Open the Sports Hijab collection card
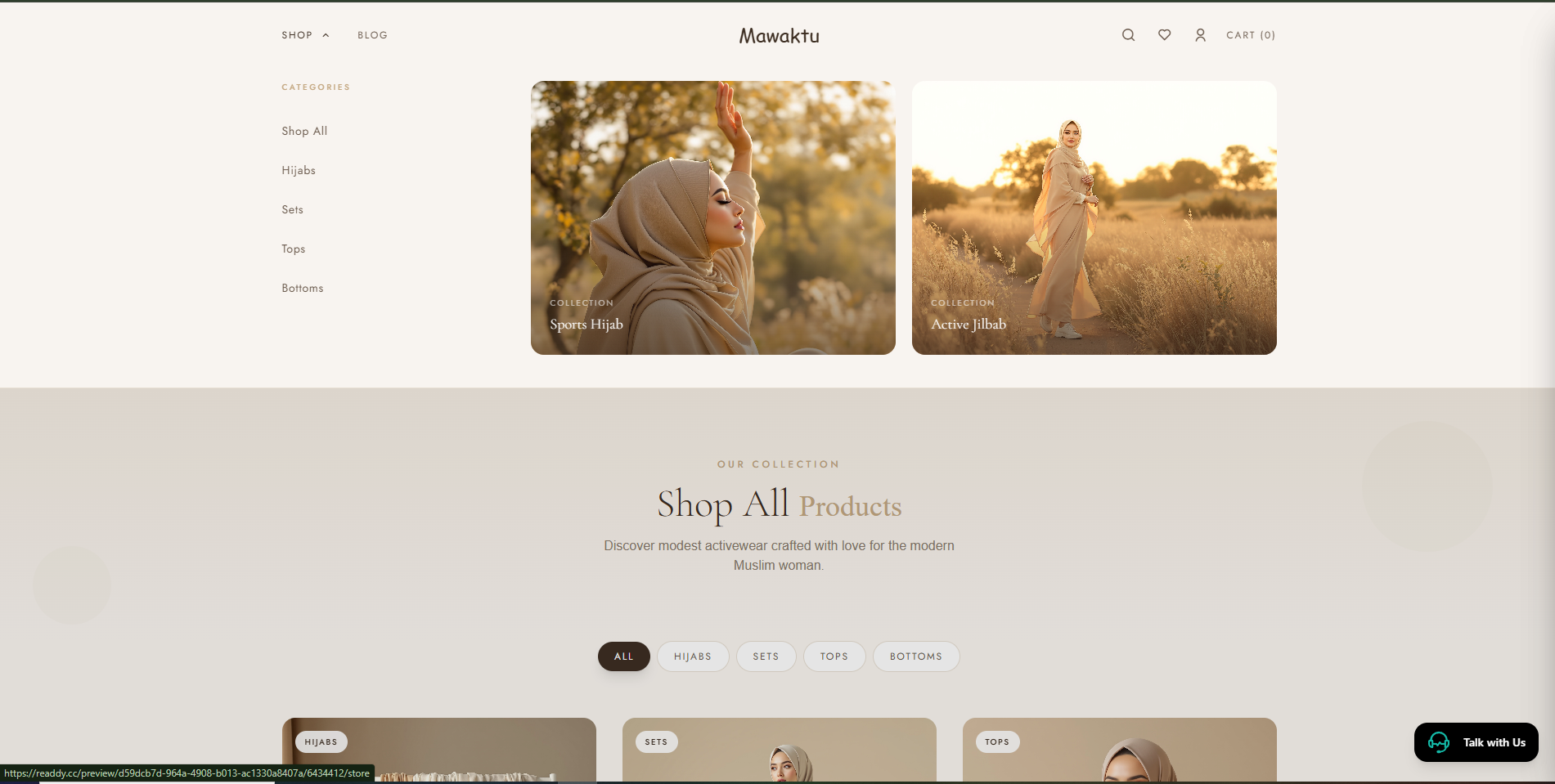 click(712, 217)
